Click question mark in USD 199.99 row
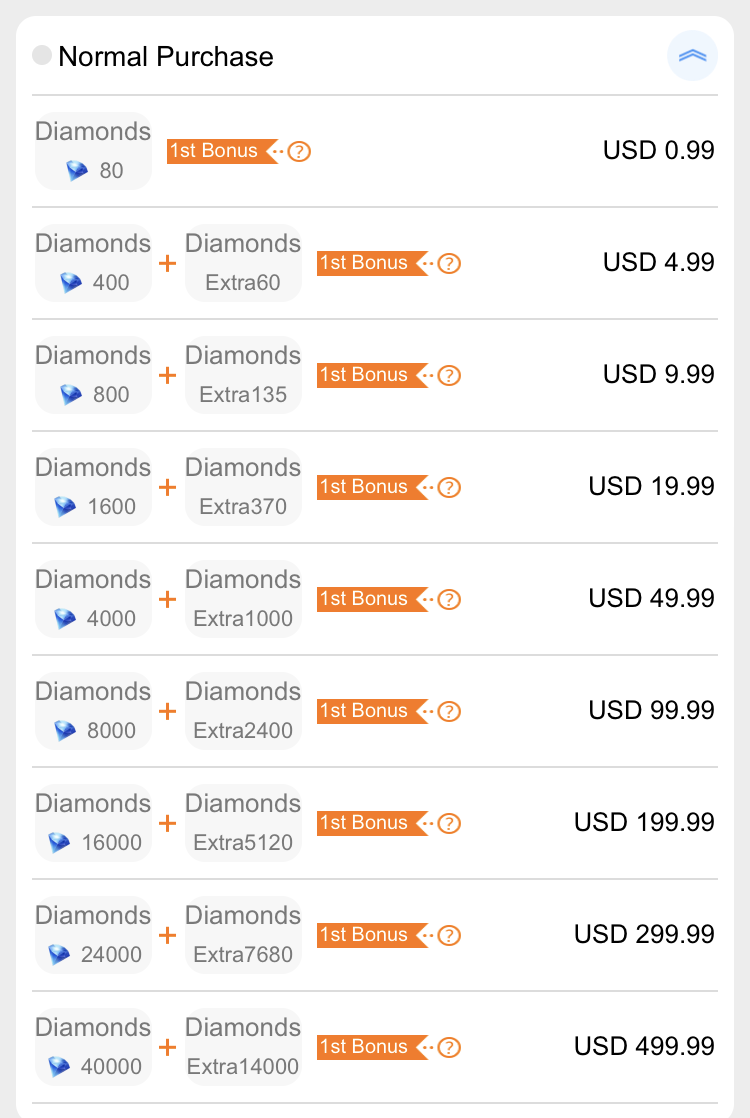The height and width of the screenshot is (1118, 750). click(448, 823)
